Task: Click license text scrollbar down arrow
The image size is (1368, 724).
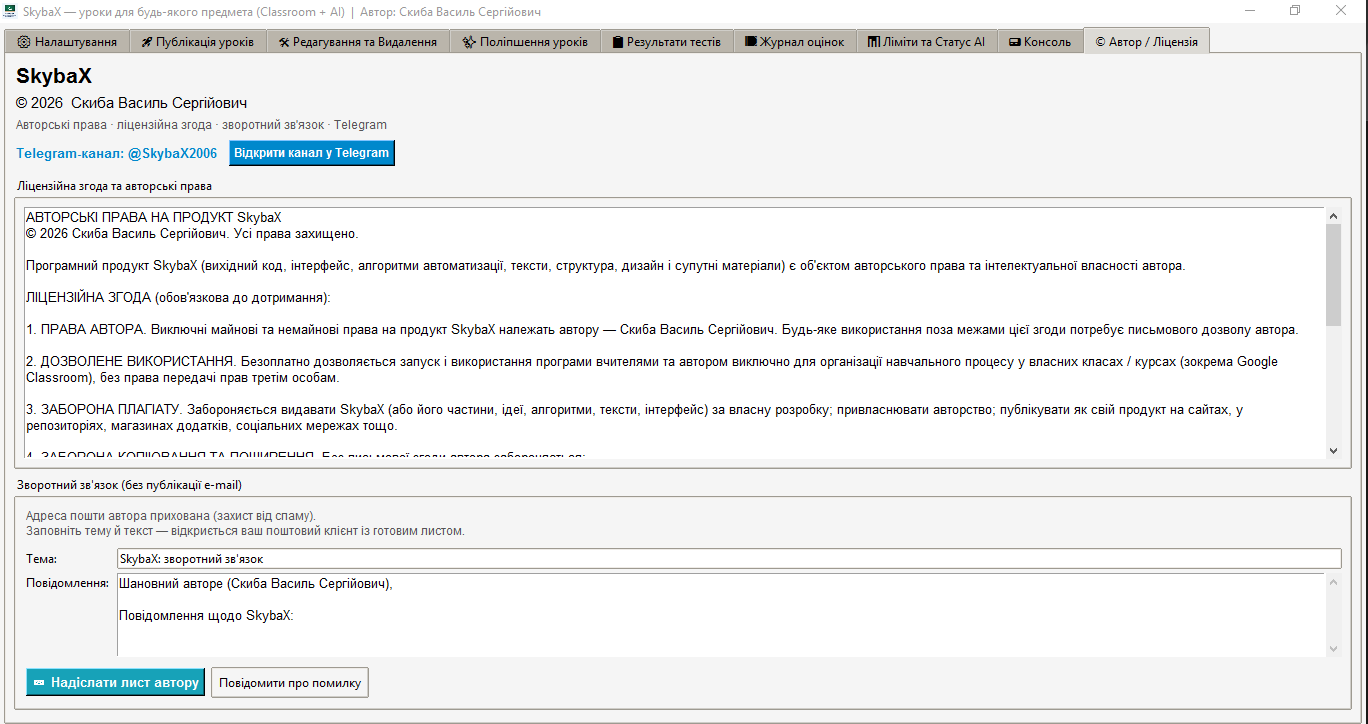Action: click(x=1333, y=451)
